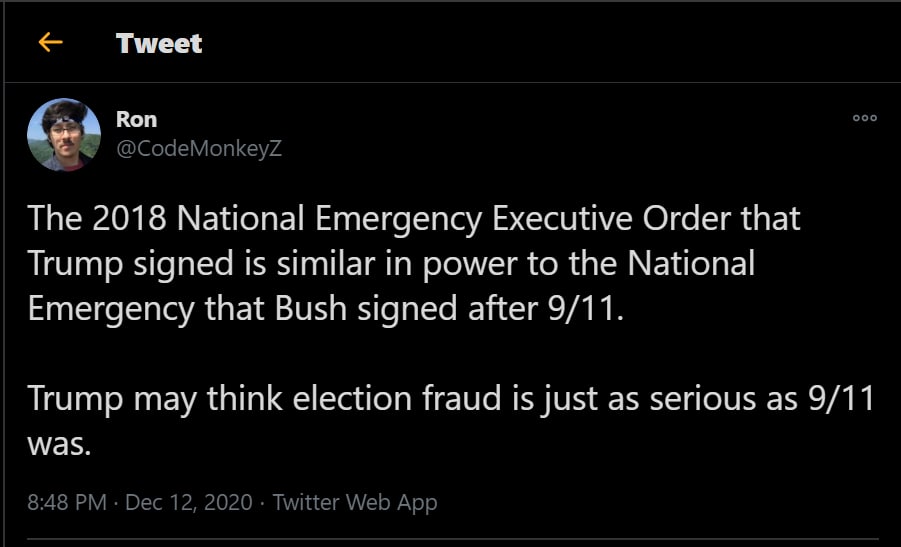Click the line beginning "Trump signed is similar"
901x547 pixels.
point(391,264)
